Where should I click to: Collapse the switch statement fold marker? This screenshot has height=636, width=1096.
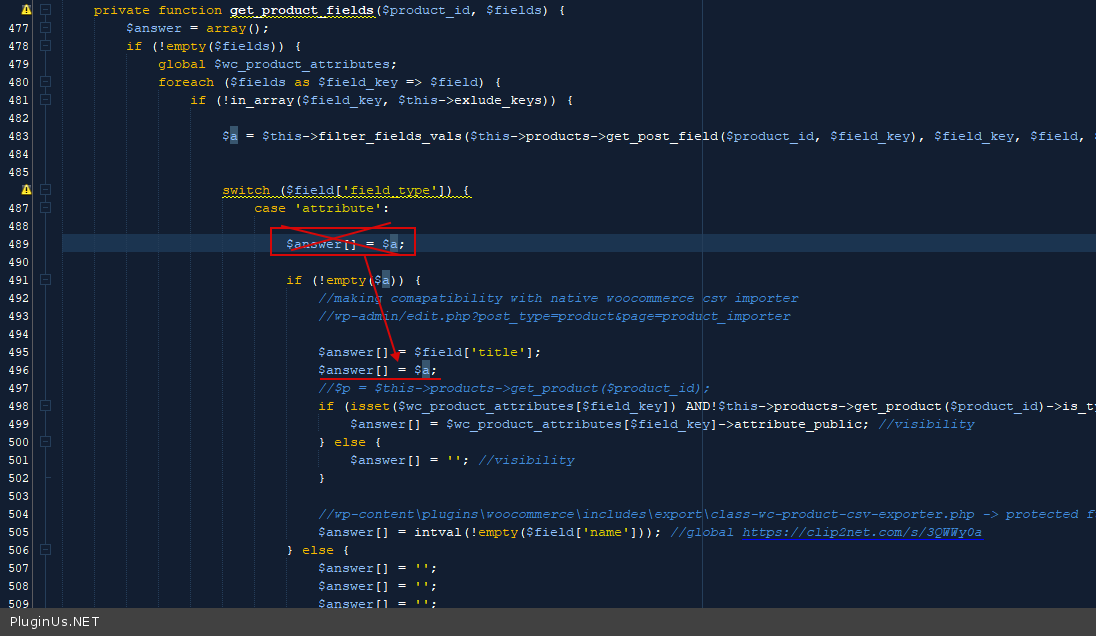(45, 190)
